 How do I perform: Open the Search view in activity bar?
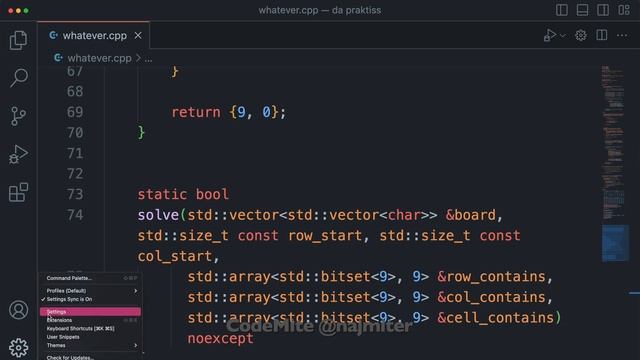coord(18,77)
